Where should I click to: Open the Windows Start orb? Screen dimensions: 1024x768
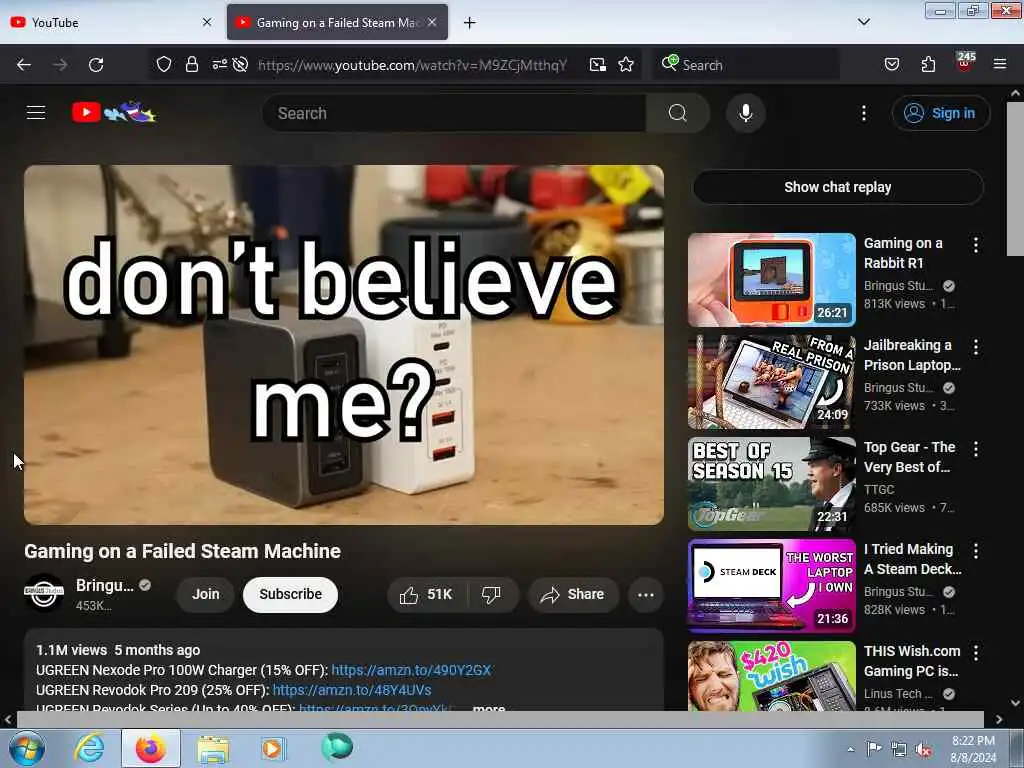[27, 748]
